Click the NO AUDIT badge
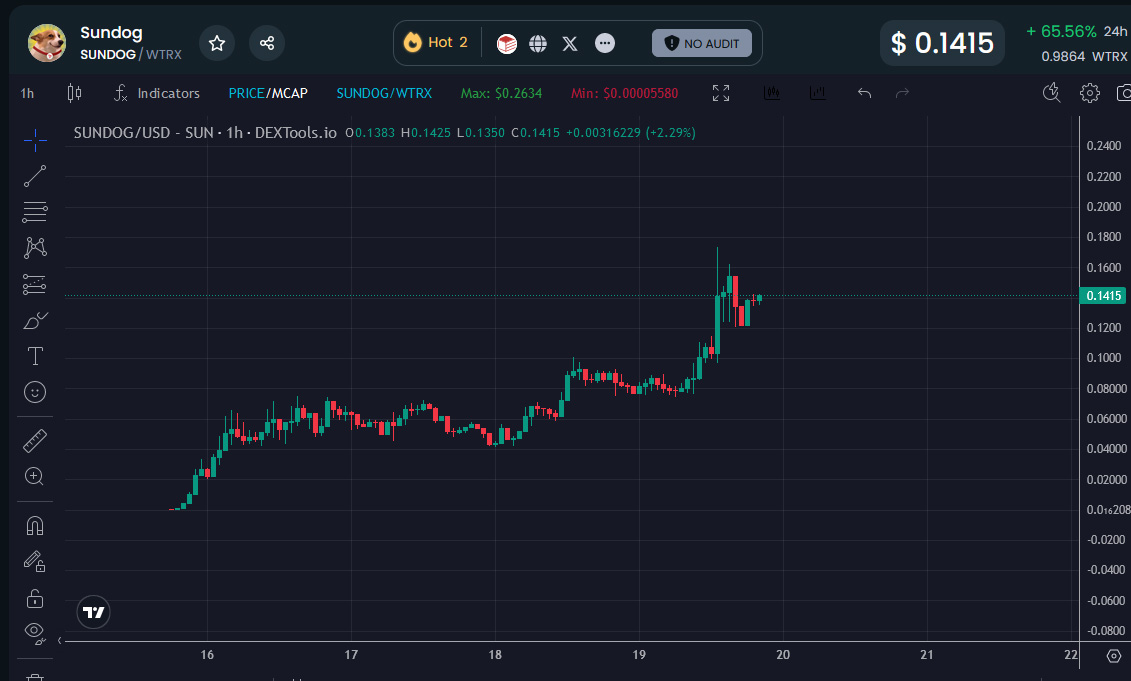 tap(702, 43)
